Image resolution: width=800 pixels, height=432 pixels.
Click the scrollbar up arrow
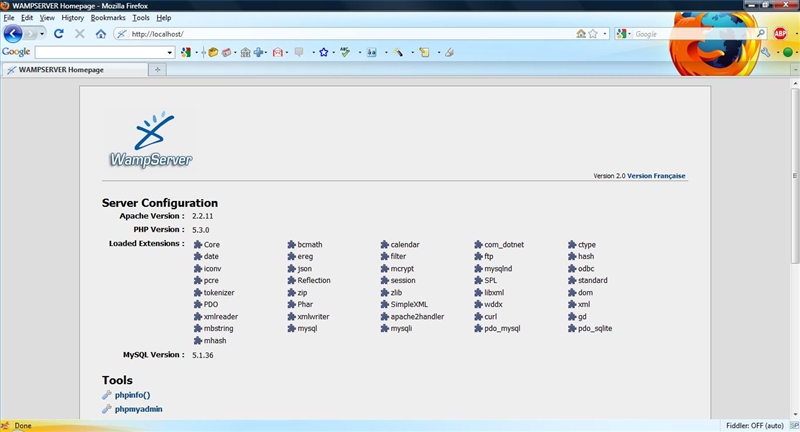tap(795, 83)
